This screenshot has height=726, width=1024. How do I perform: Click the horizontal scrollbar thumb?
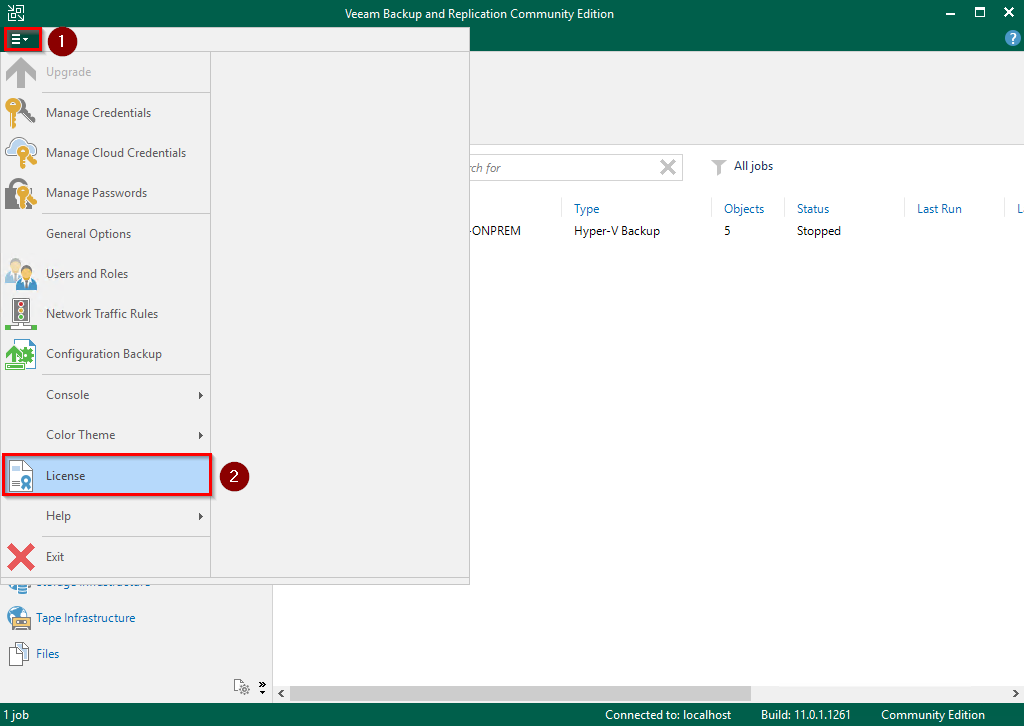520,693
